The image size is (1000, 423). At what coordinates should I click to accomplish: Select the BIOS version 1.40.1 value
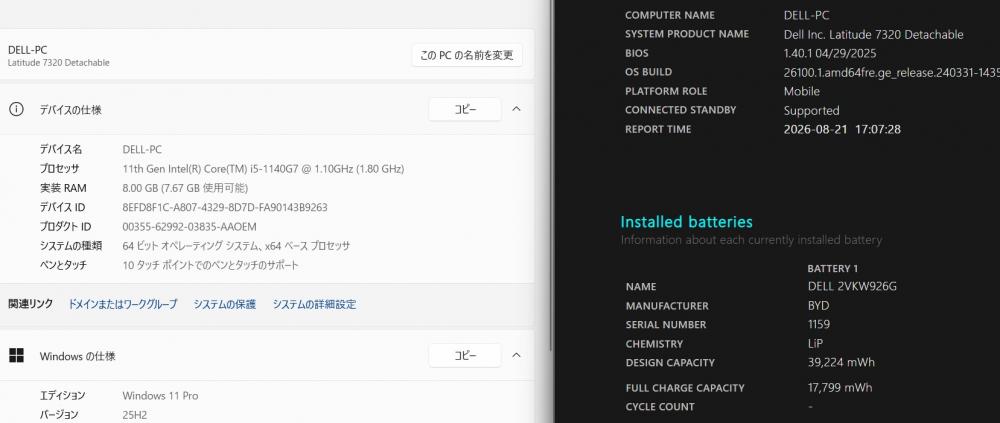[x=830, y=53]
